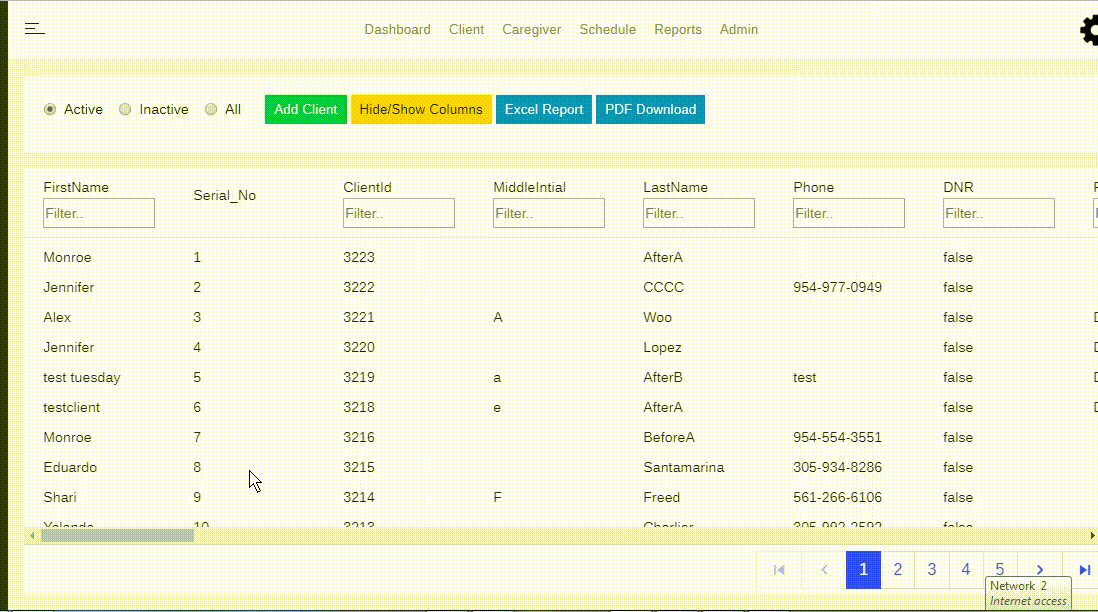The height and width of the screenshot is (612, 1098).
Task: Select the Active radio button
Action: [50, 109]
